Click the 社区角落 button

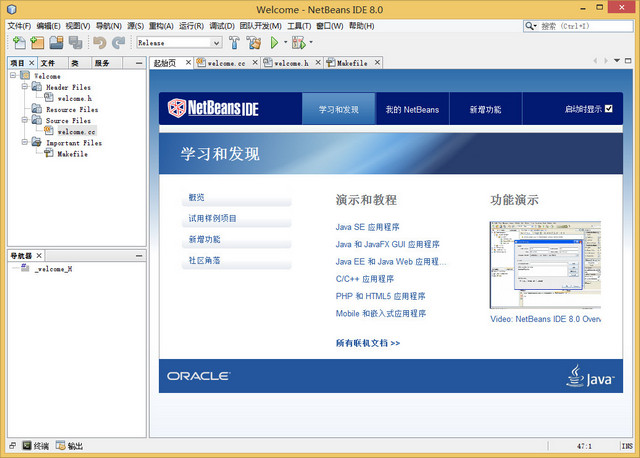[x=236, y=260]
